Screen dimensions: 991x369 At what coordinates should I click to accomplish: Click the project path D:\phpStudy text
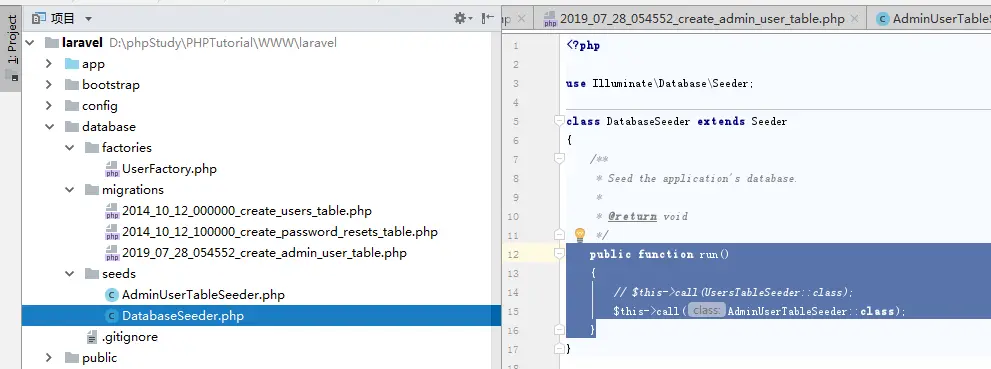(x=223, y=43)
